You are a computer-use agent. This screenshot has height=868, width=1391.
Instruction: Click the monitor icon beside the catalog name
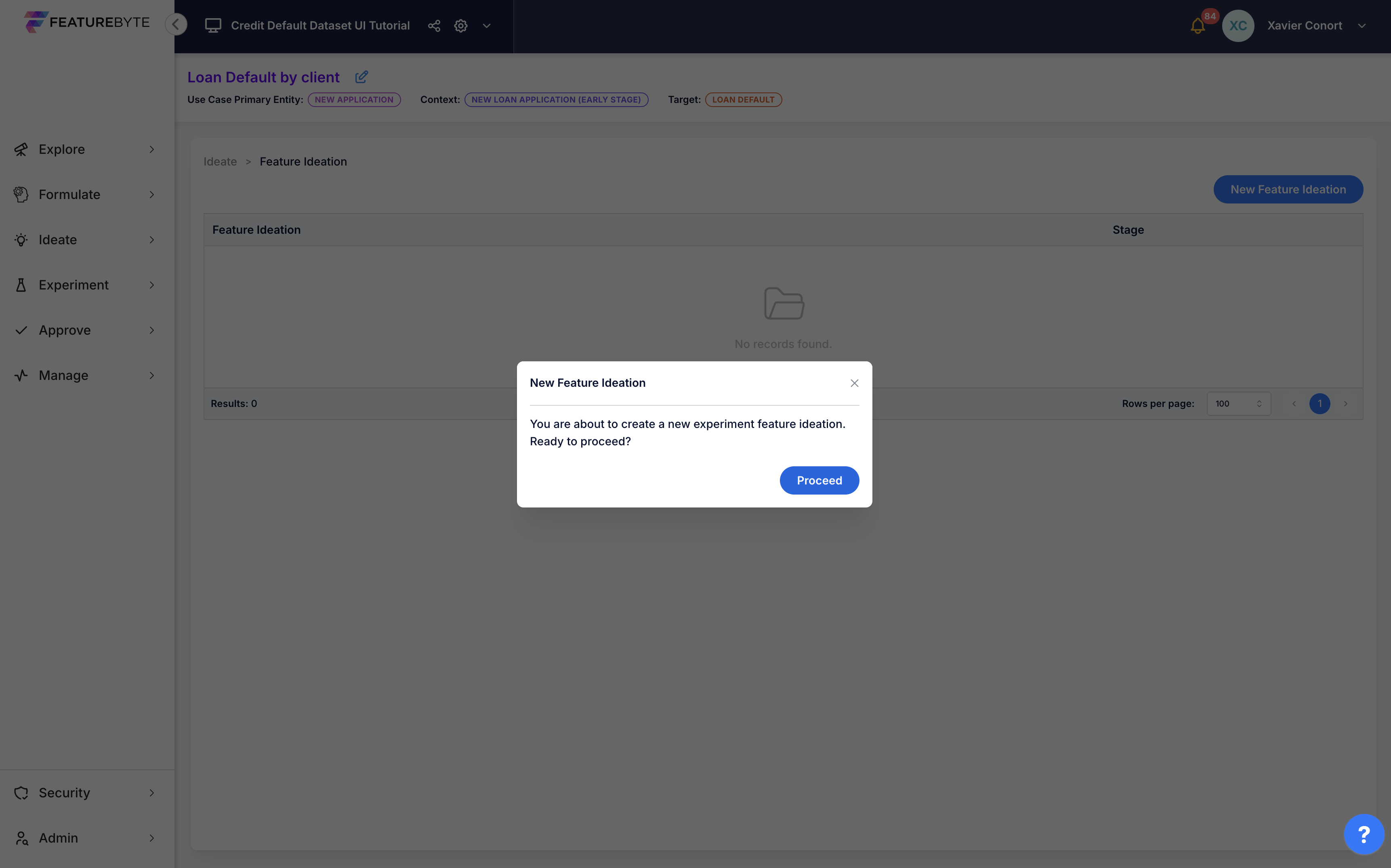point(213,25)
